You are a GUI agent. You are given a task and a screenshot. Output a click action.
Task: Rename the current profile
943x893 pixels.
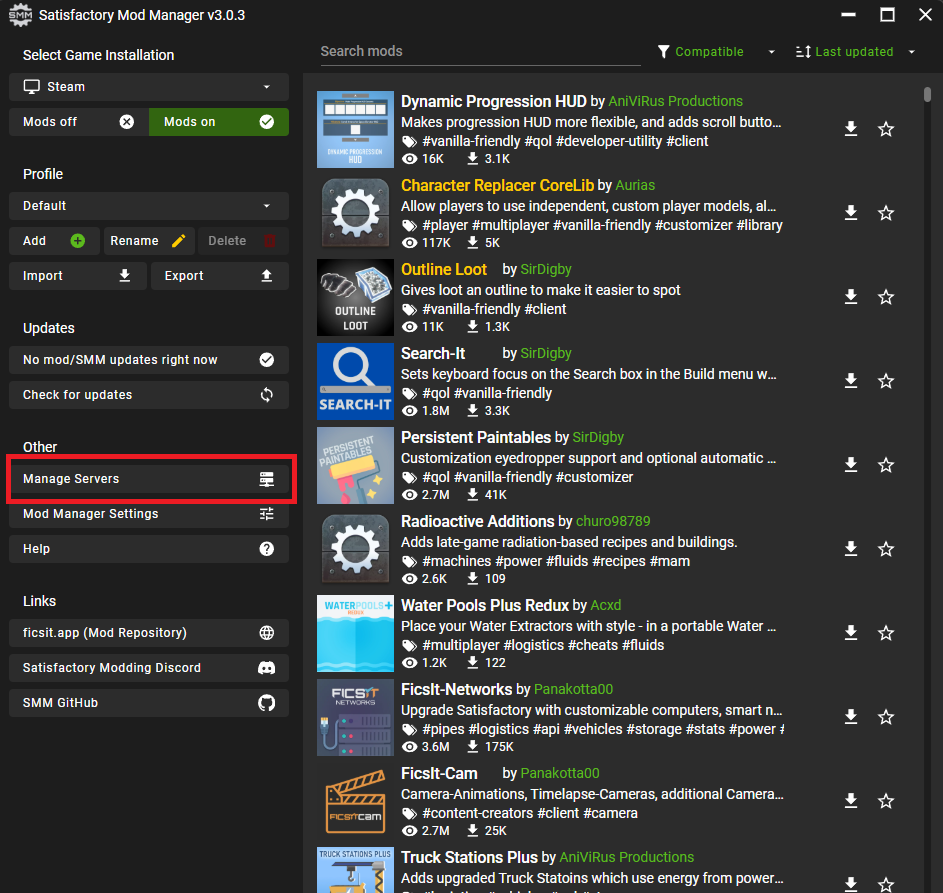149,241
